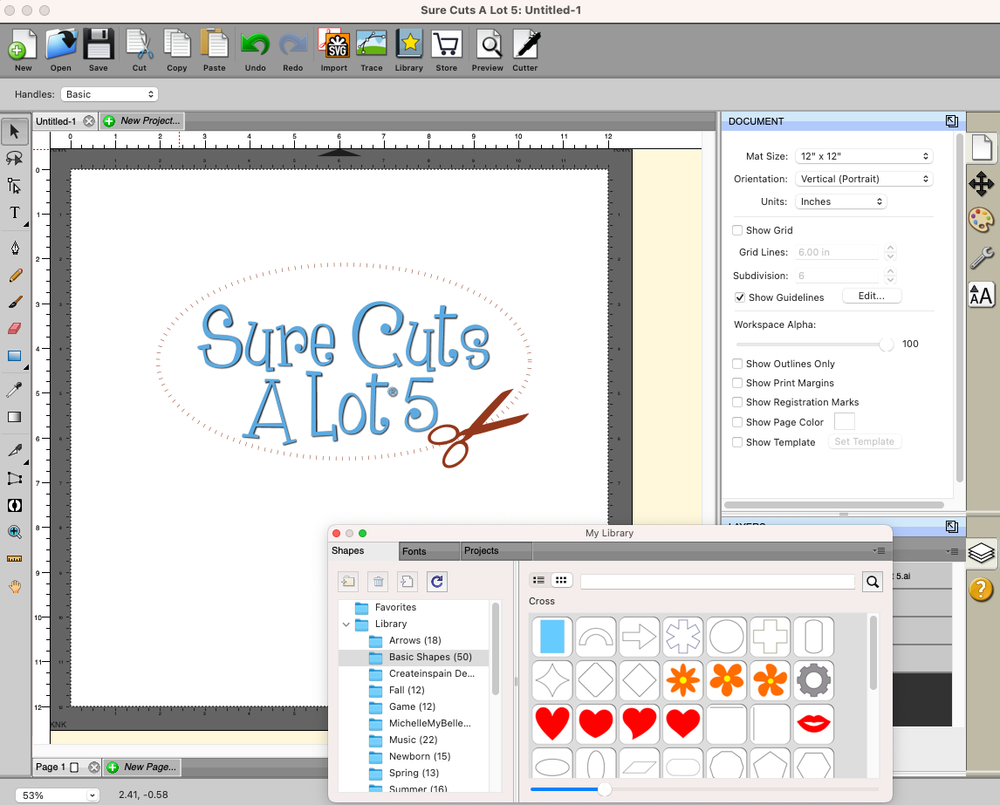The image size is (1000, 805).
Task: Open the Store from the toolbar
Action: [x=446, y=45]
